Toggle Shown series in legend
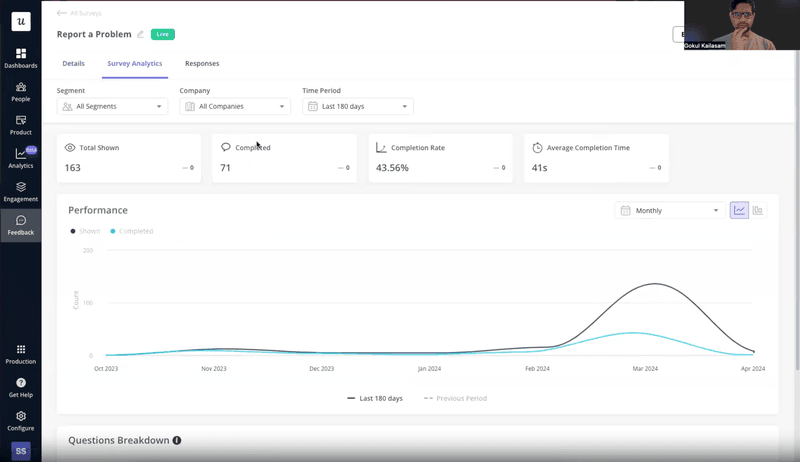Screen dimensions: 800x462 [x=85, y=231]
